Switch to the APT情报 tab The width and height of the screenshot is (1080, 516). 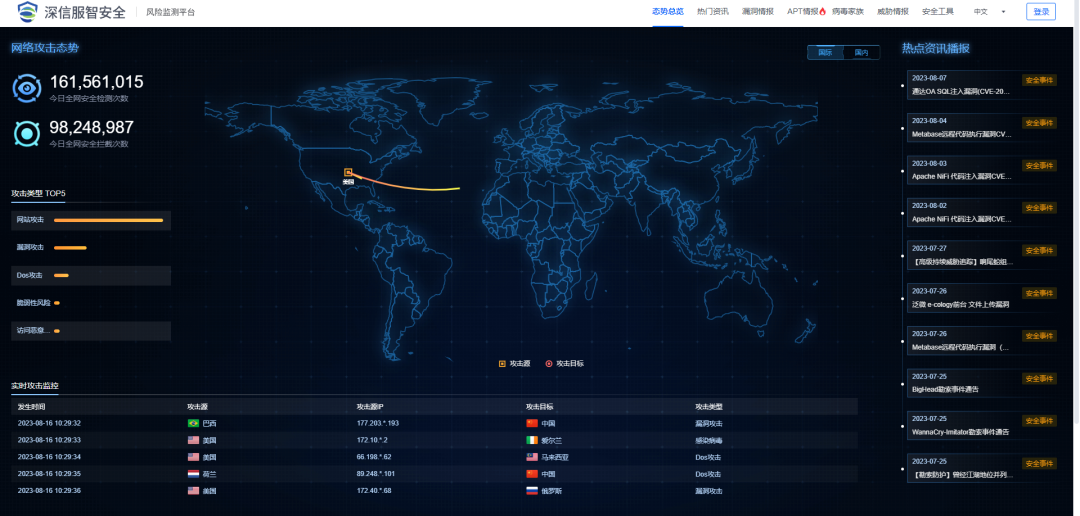802,12
